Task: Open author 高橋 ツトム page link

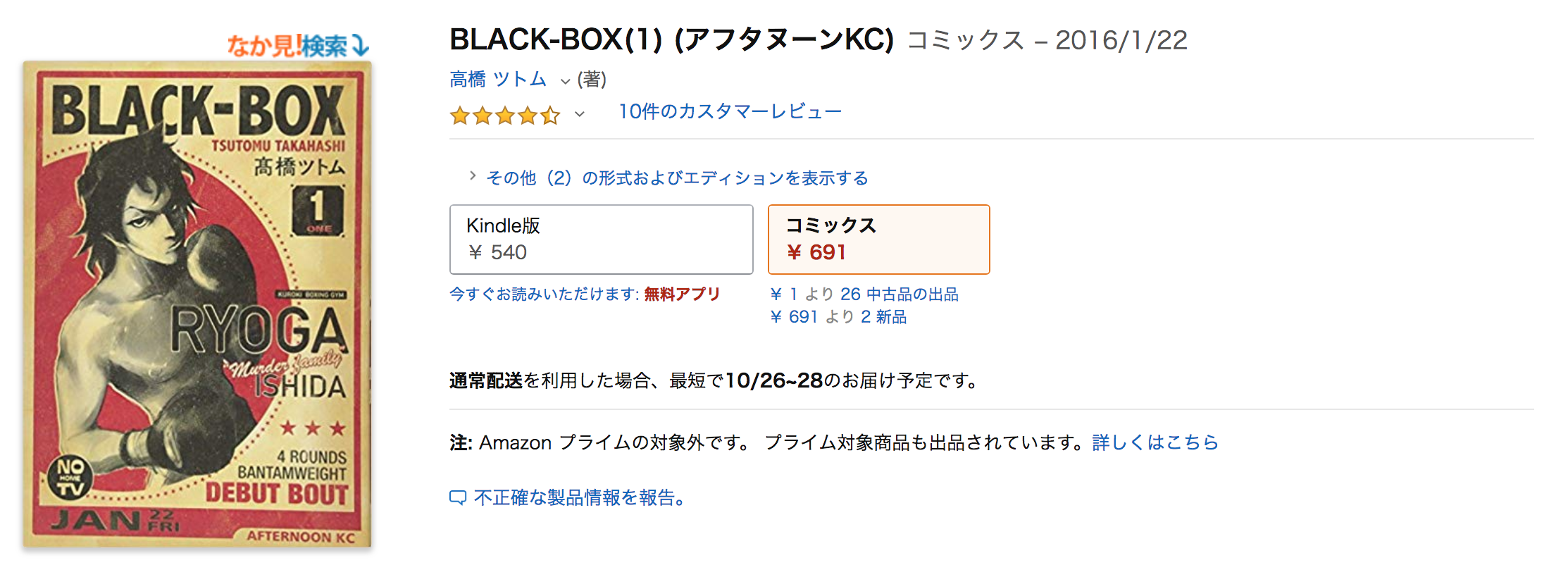Action: pyautogui.click(x=498, y=80)
